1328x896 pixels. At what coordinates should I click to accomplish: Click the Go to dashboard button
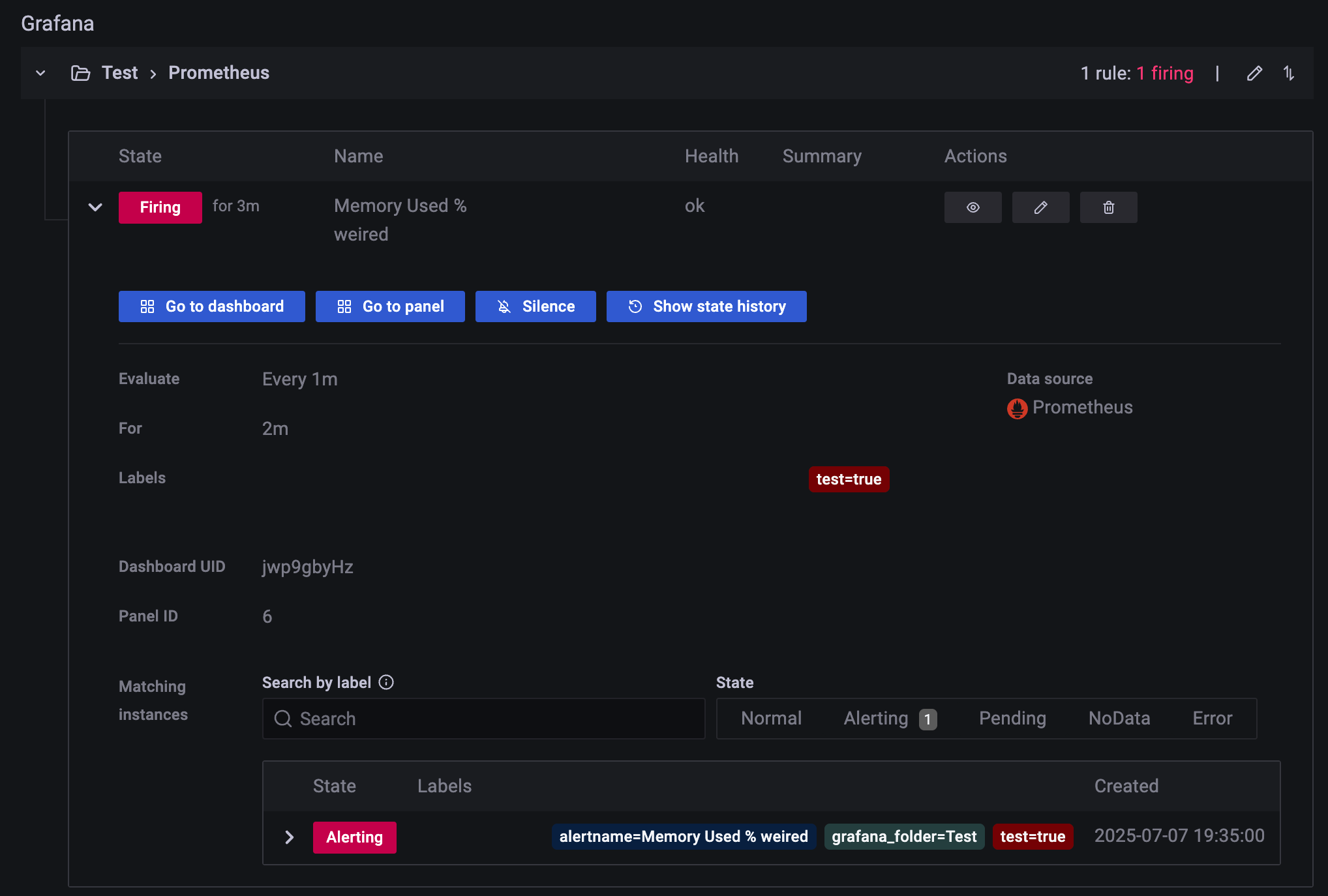coord(211,306)
